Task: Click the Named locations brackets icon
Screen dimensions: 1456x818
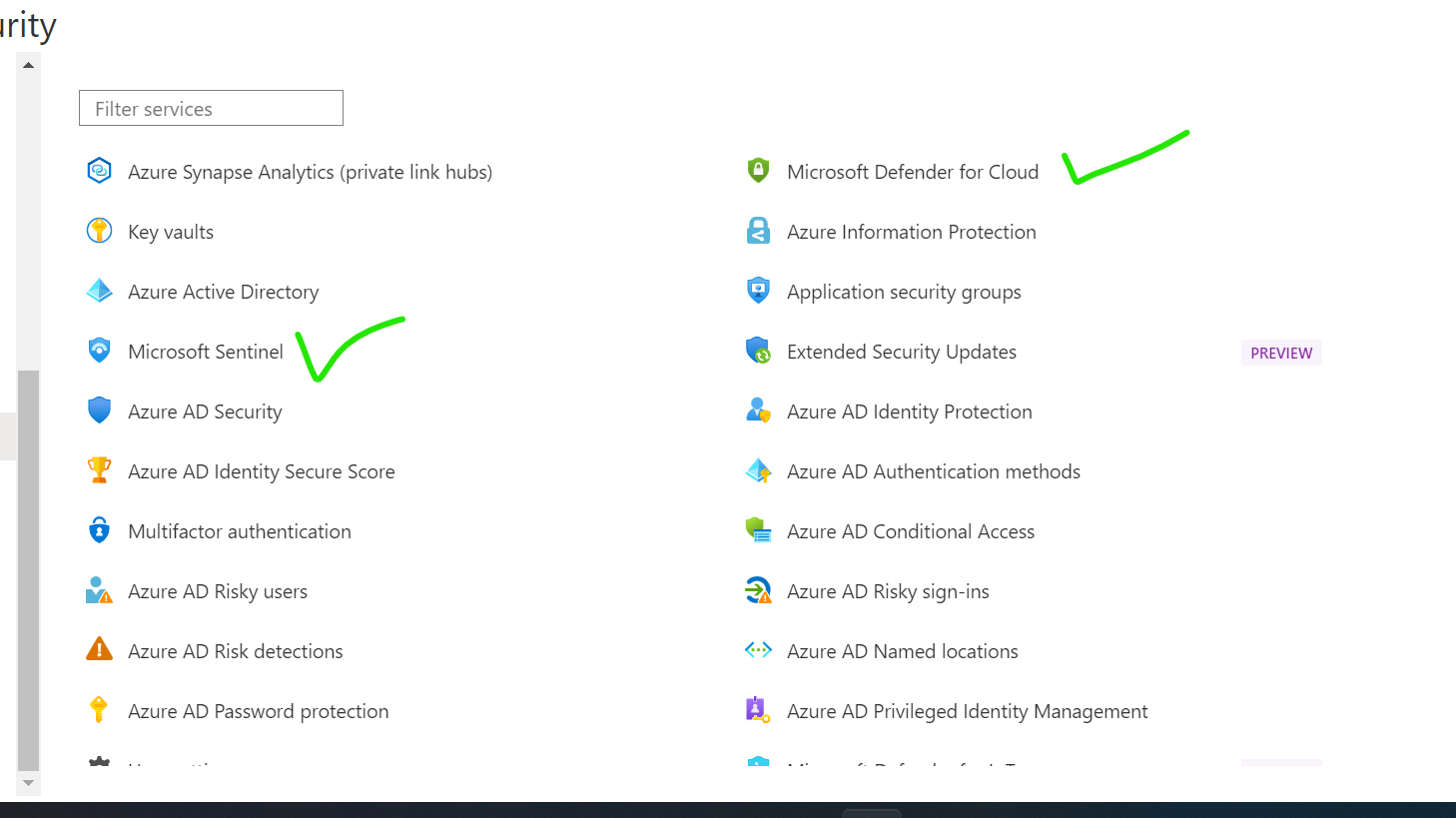Action: (758, 650)
